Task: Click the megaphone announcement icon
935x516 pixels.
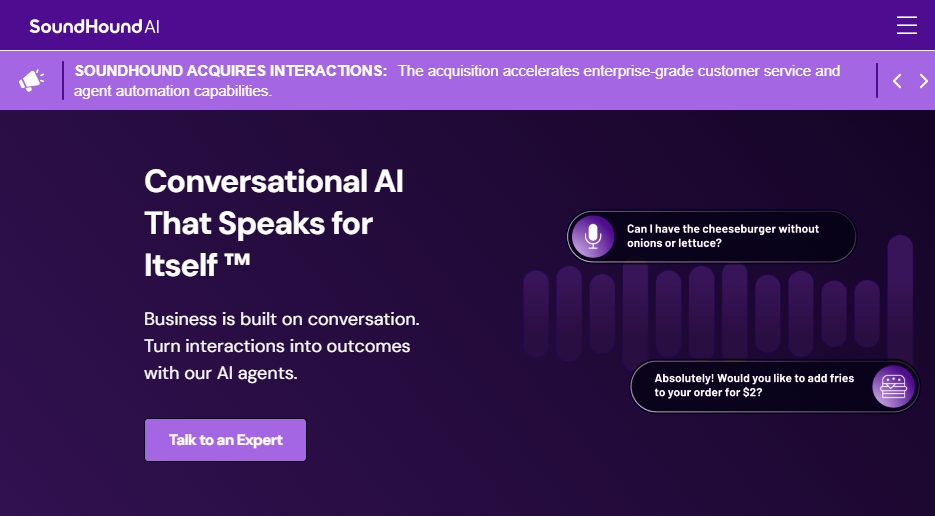Action: [31, 80]
